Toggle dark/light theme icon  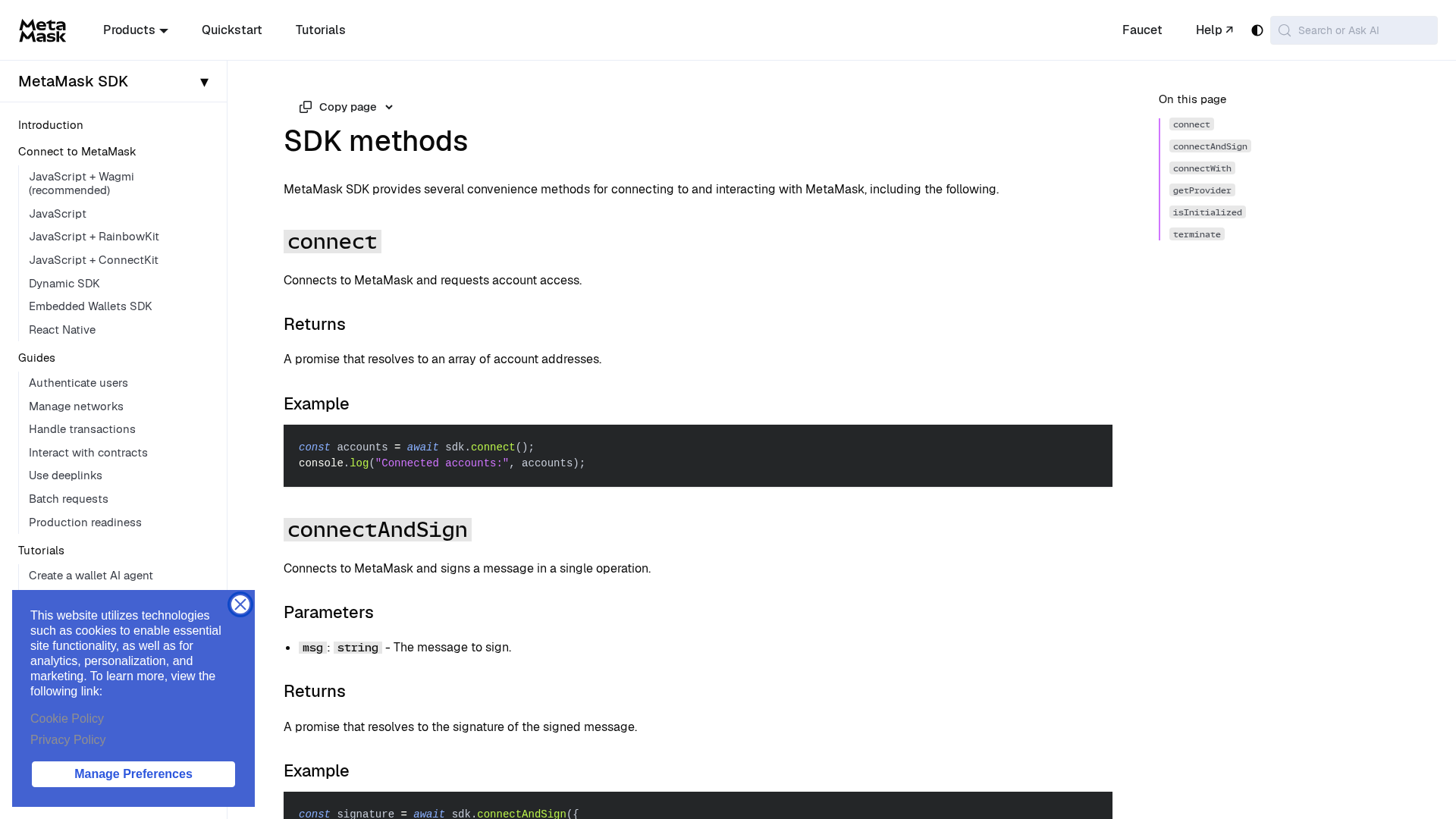click(x=1257, y=30)
